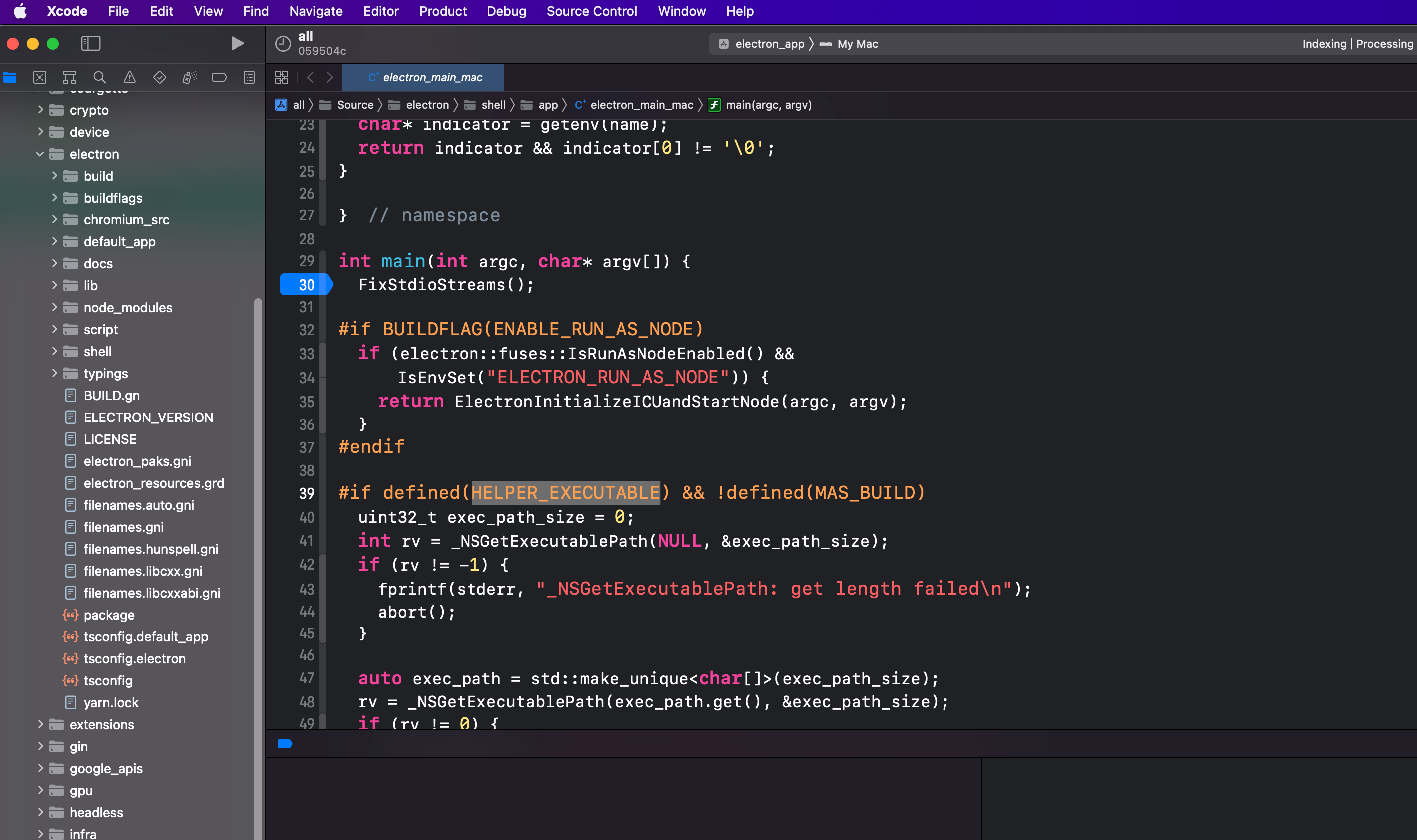Expand the typings folder
Viewport: 1417px width, 840px height.
54,374
